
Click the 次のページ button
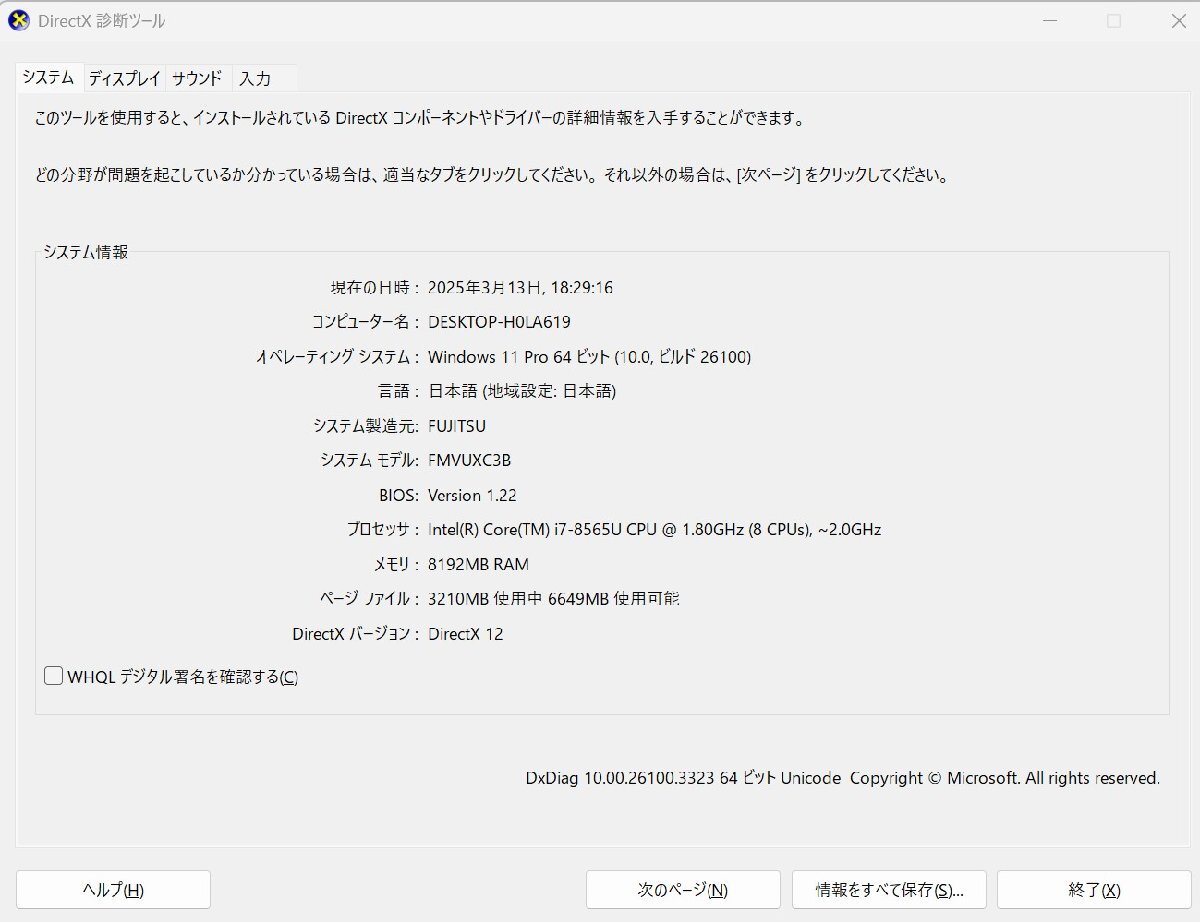[683, 889]
